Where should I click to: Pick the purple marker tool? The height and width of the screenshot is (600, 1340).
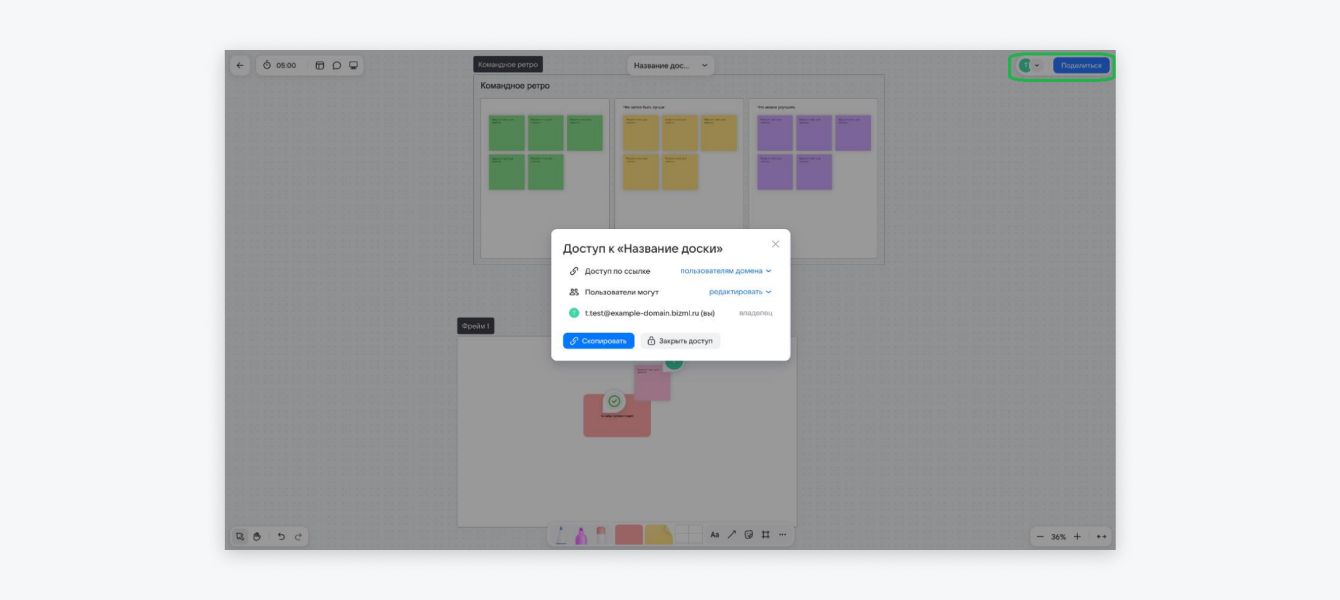[x=580, y=536]
